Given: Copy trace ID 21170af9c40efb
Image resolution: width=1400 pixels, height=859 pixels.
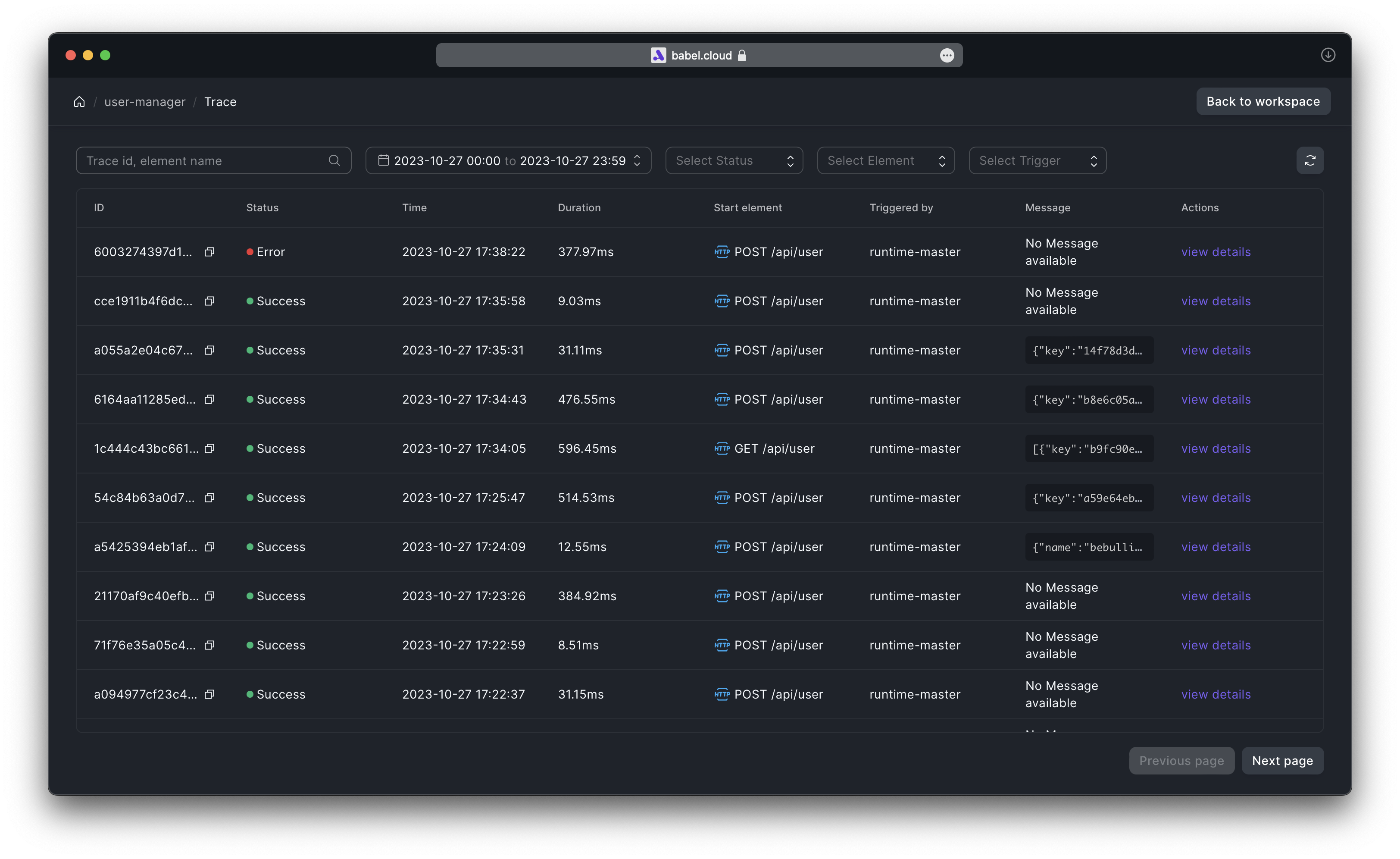Looking at the screenshot, I should click(209, 596).
